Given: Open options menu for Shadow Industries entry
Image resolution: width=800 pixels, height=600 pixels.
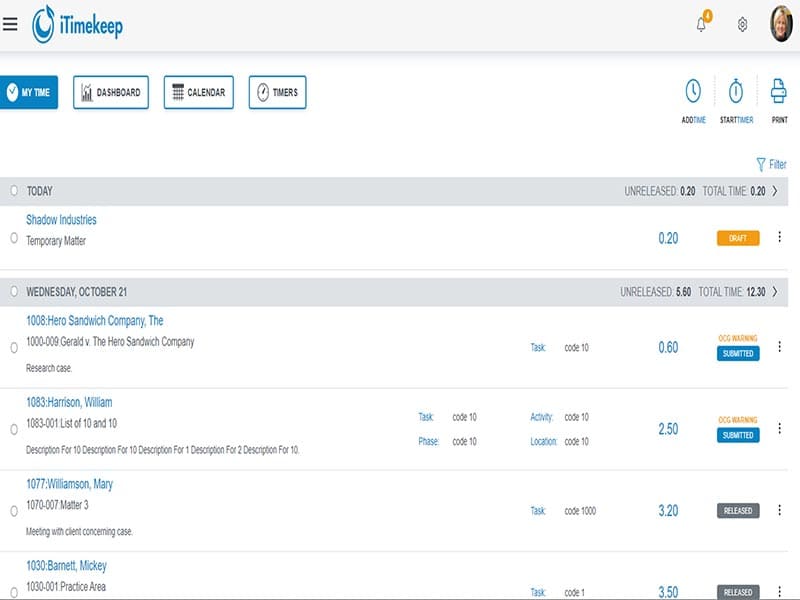Looking at the screenshot, I should [779, 238].
